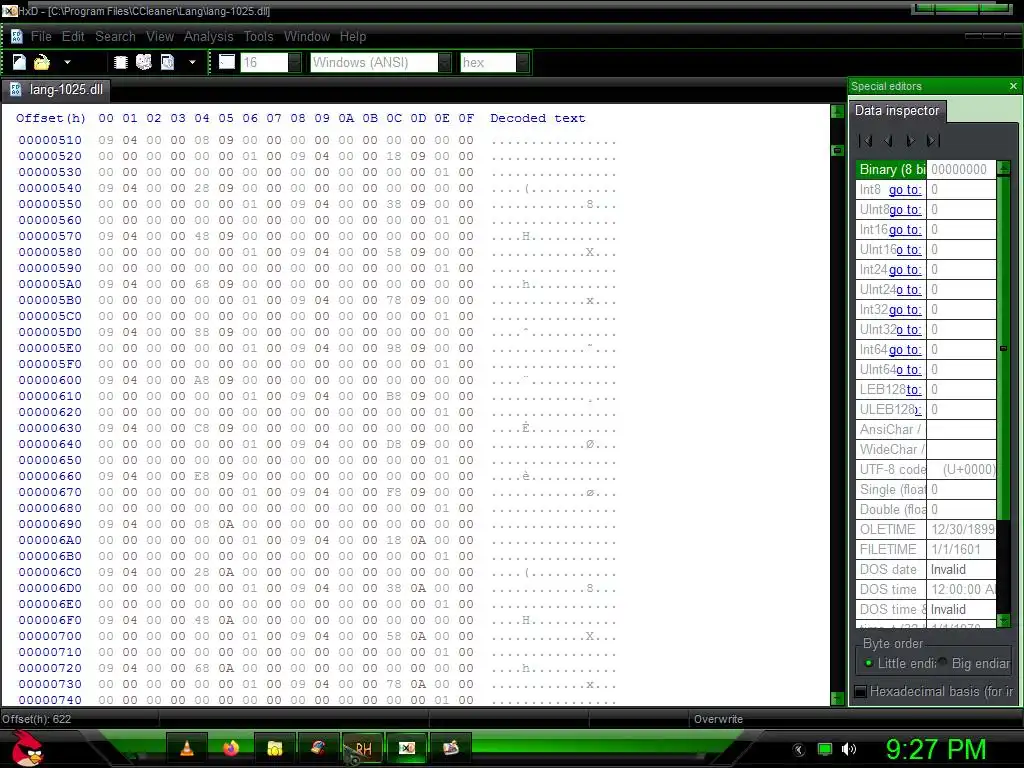Open the Window menu
The width and height of the screenshot is (1024, 768).
click(x=307, y=37)
